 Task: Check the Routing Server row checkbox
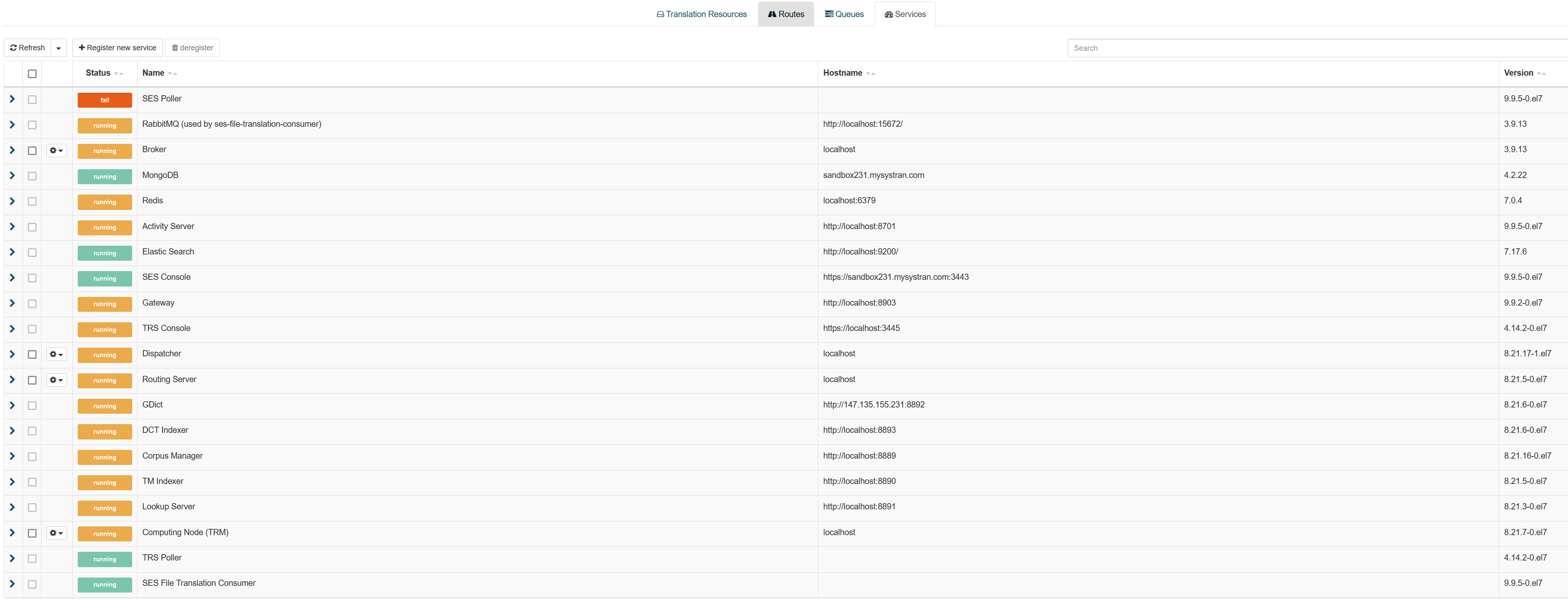coord(32,380)
